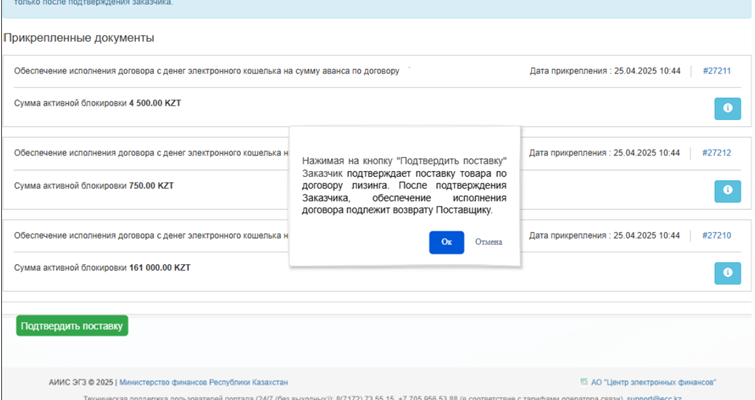Open Министерство финансов Республики Казахстан footer link

pos(204,382)
